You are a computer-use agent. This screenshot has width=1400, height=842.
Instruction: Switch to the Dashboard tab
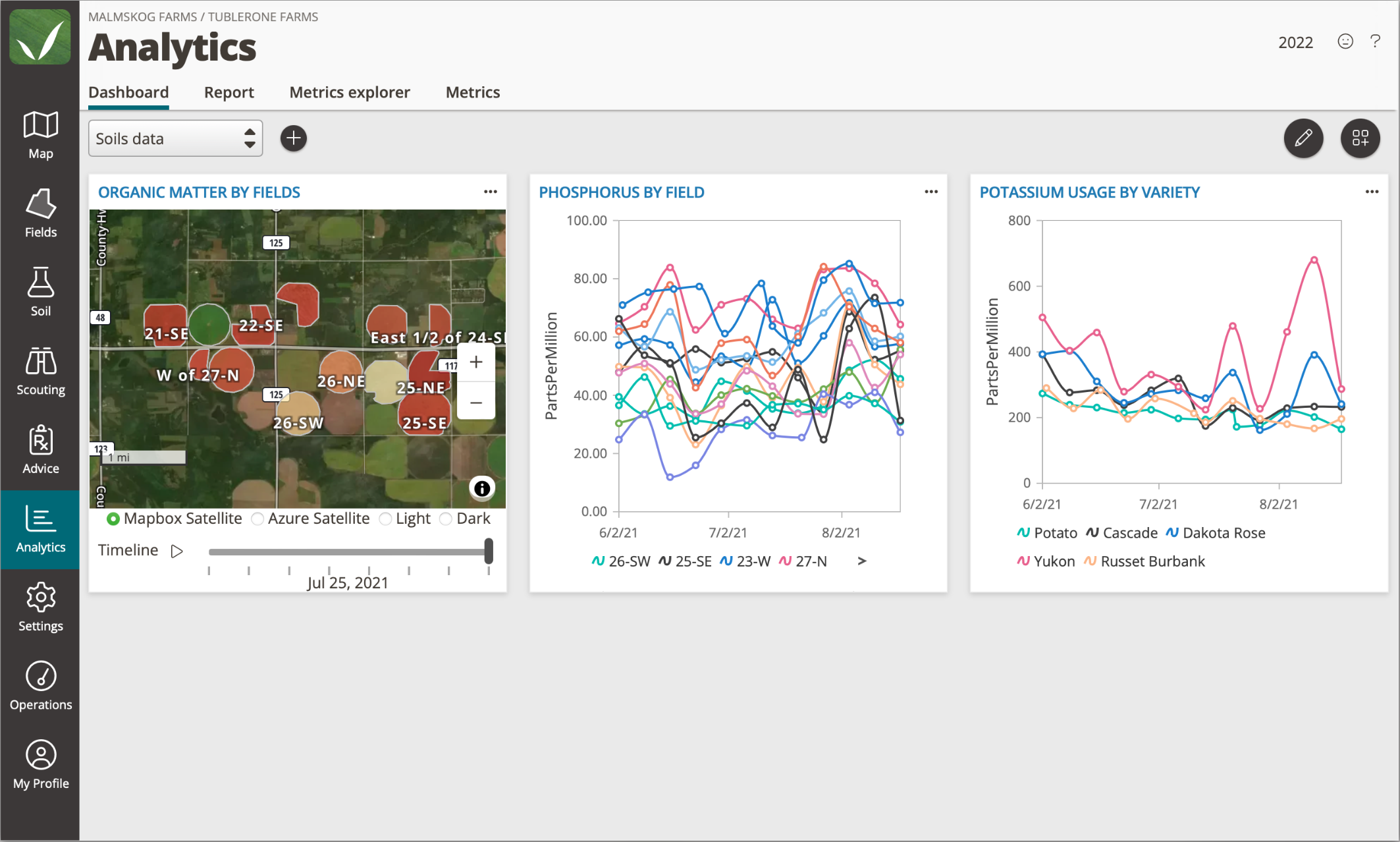(128, 93)
